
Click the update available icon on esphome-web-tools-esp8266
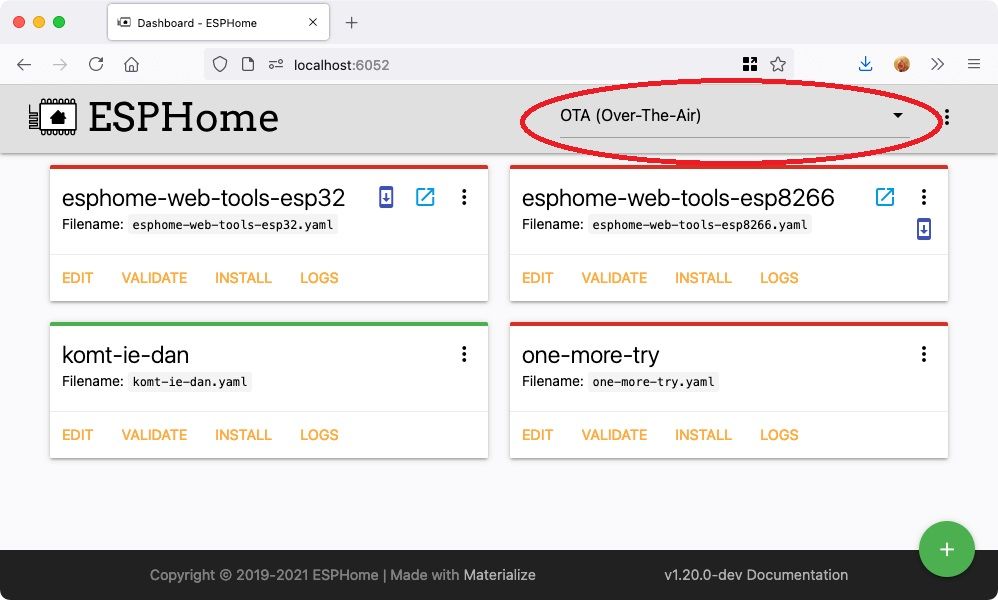924,229
